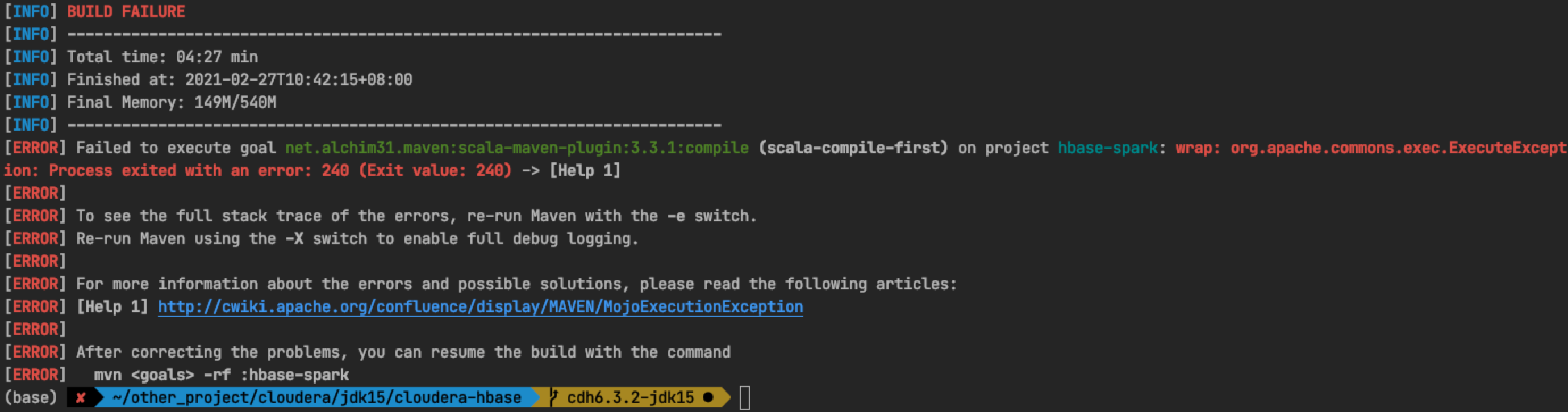Click the "Process exited with an error: 240" text
The image size is (1568, 412).
tap(198, 171)
